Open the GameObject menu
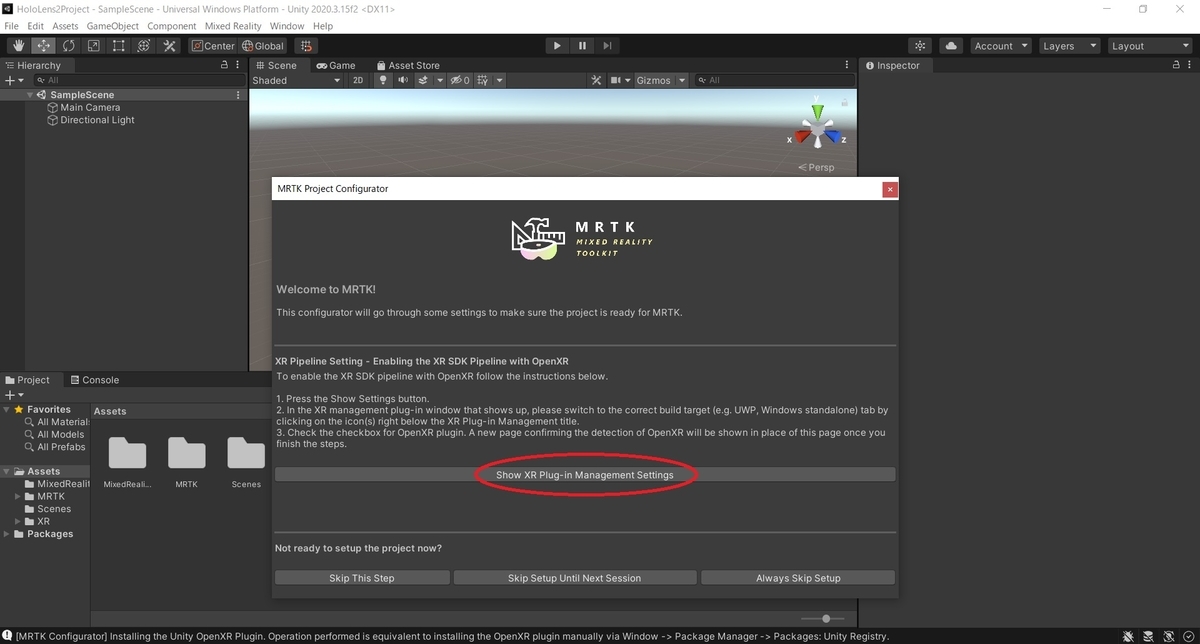The image size is (1200, 644). click(113, 26)
